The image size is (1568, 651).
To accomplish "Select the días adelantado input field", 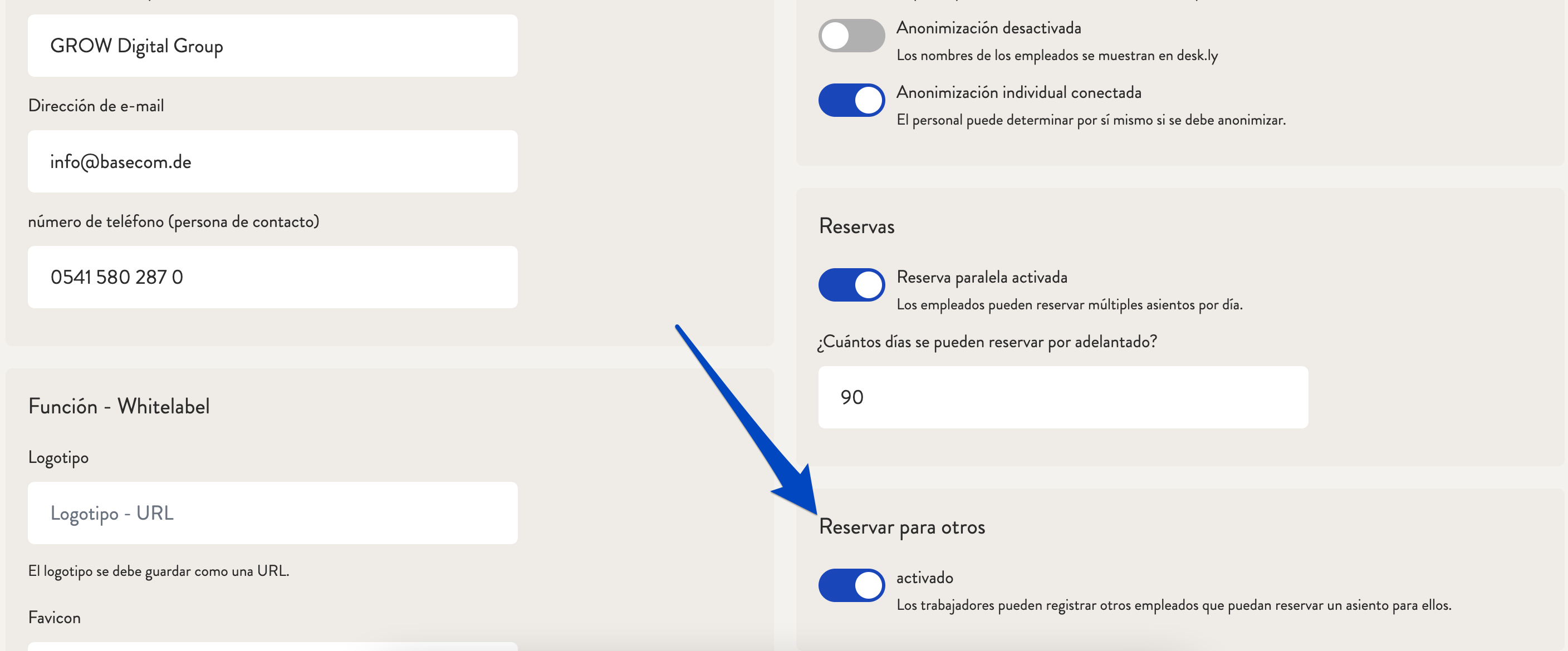I will coord(1063,397).
